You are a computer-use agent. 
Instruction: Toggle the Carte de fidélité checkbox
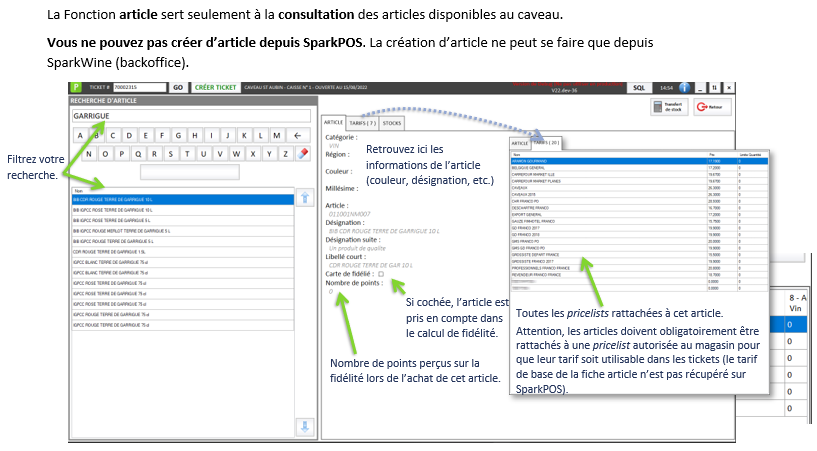tap(381, 273)
